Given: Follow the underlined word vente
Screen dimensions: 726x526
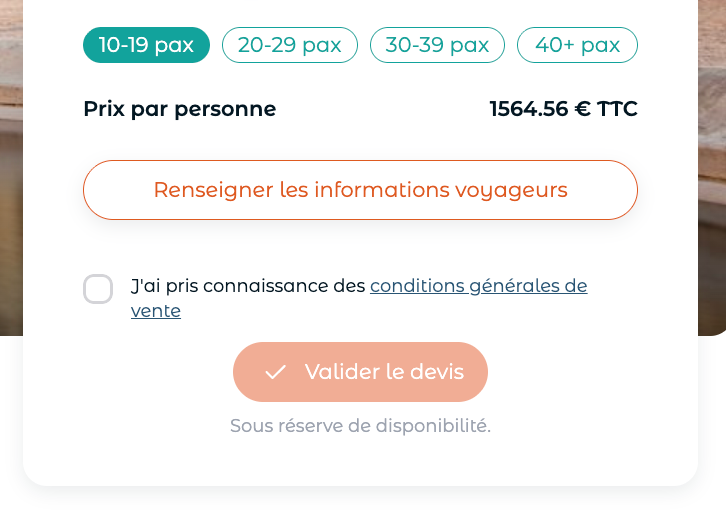Looking at the screenshot, I should click(156, 311).
